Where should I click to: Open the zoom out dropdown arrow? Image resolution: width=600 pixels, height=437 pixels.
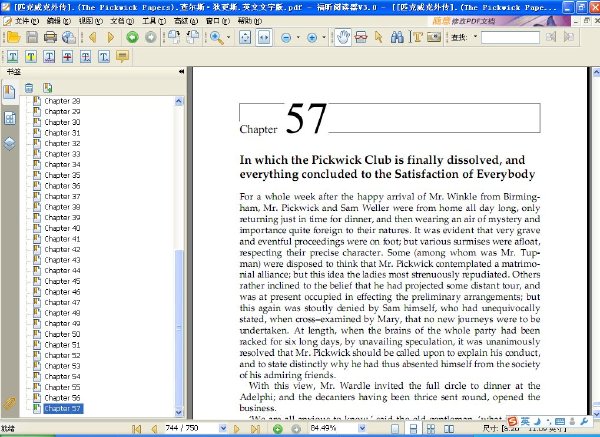coord(298,38)
